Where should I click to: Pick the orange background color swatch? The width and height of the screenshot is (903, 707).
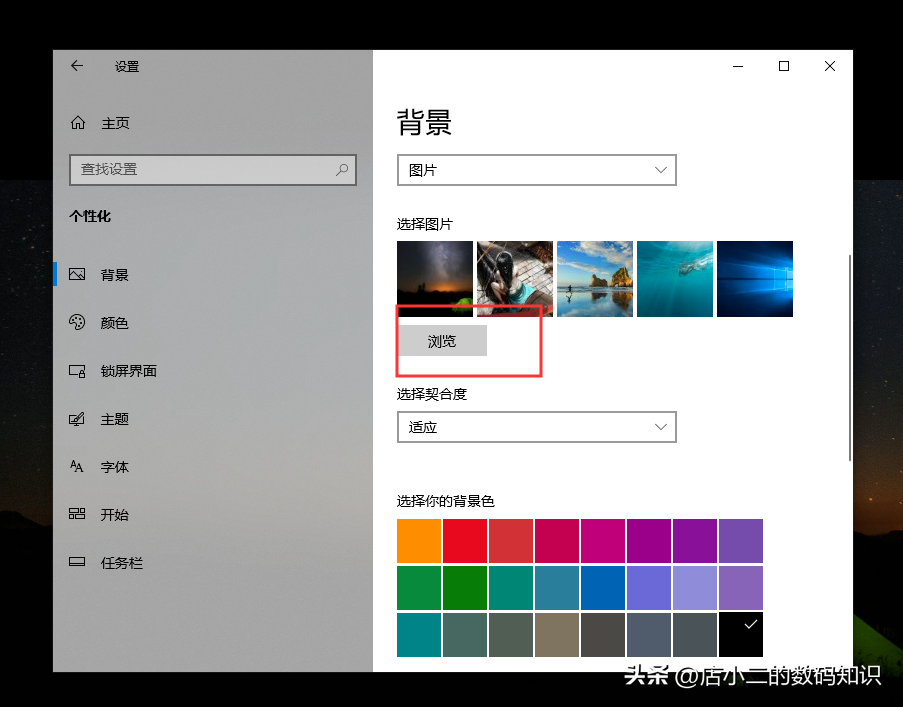pyautogui.click(x=419, y=541)
